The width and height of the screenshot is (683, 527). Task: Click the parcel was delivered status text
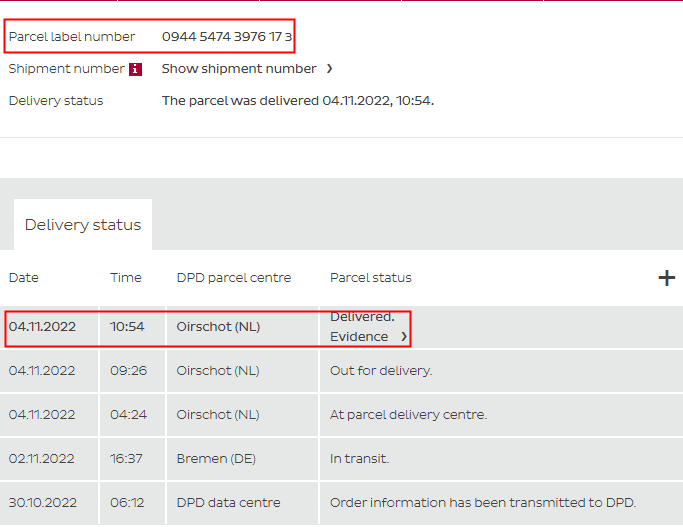[298, 101]
